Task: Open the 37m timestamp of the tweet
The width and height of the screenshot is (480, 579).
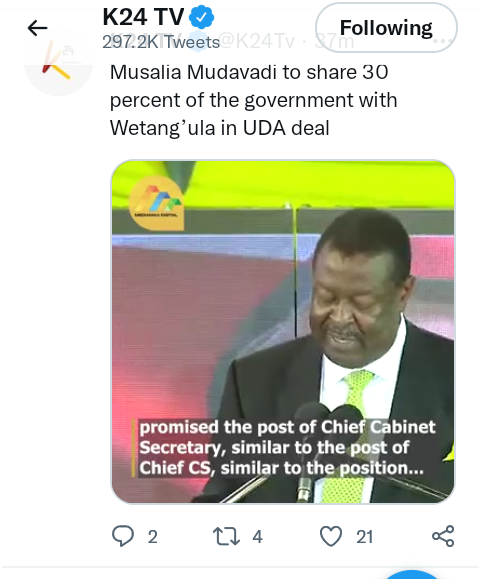Action: click(334, 41)
